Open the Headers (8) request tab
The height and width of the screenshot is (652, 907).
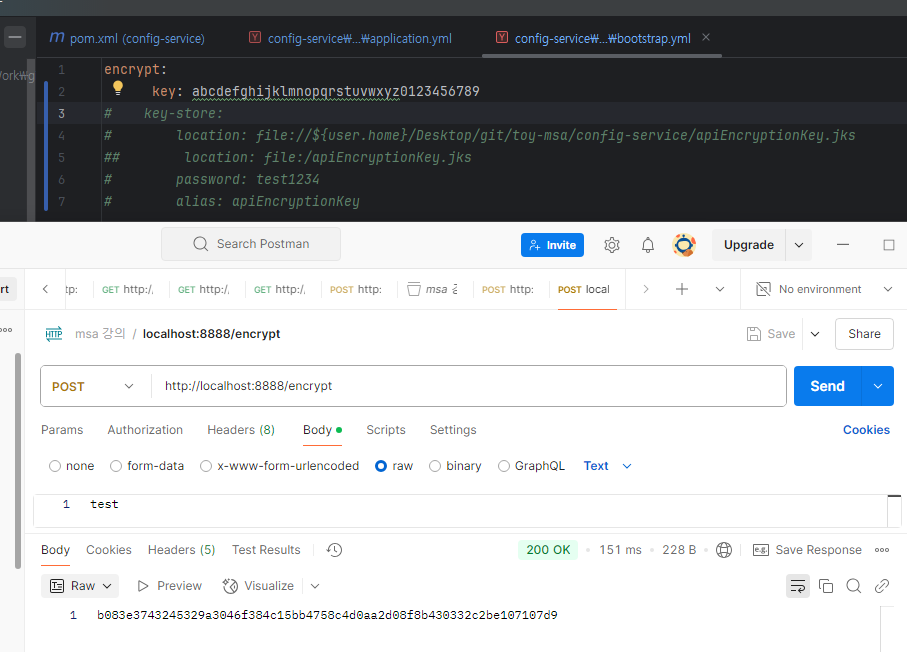241,430
